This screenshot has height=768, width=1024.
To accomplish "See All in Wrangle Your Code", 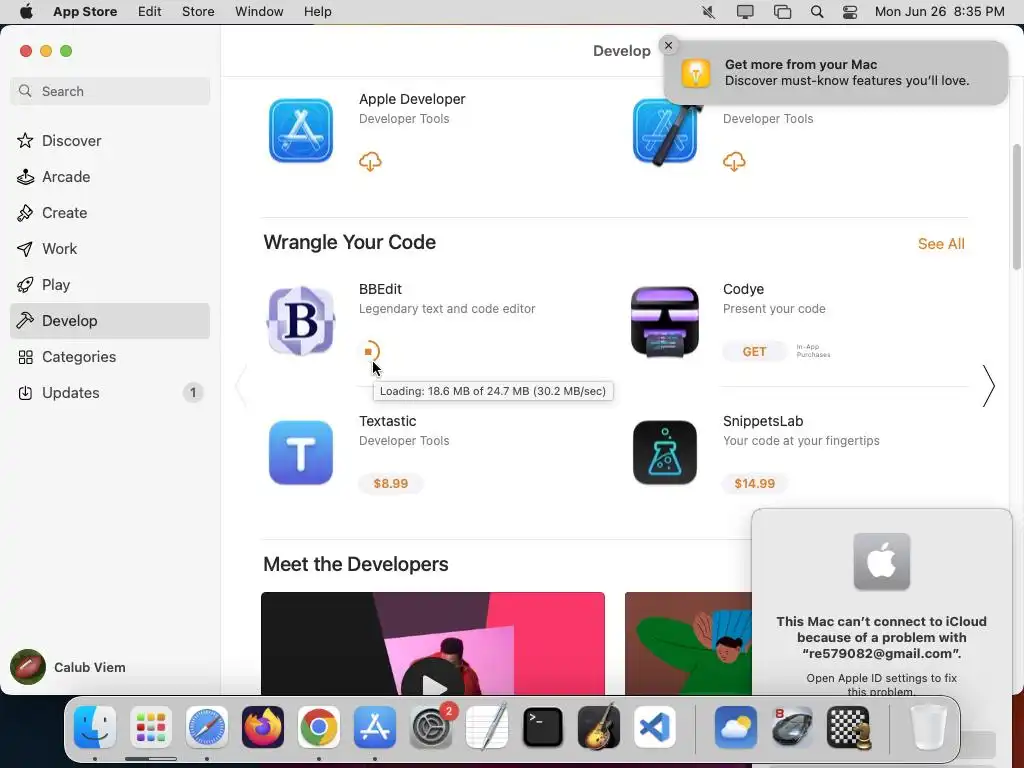I will coord(941,244).
